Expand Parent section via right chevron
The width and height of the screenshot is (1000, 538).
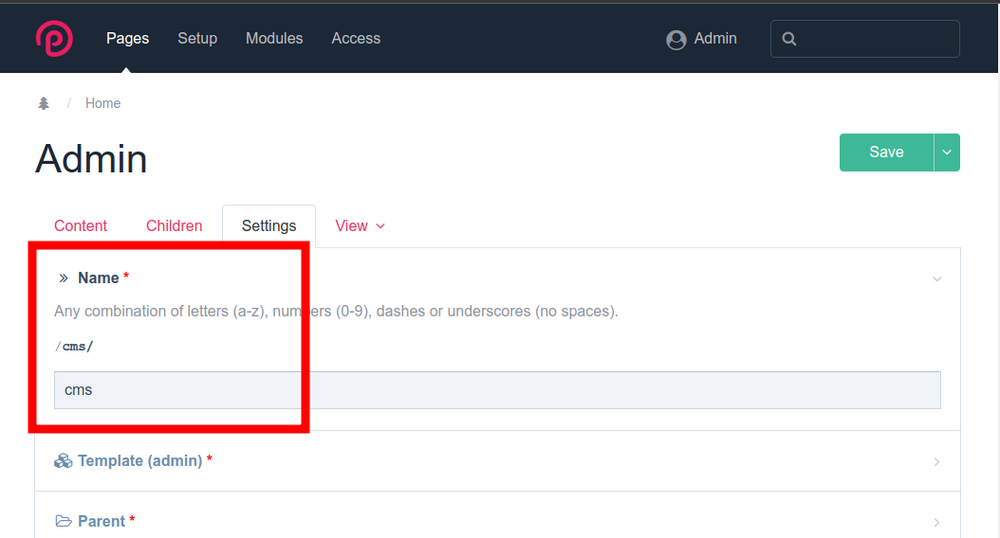(937, 522)
